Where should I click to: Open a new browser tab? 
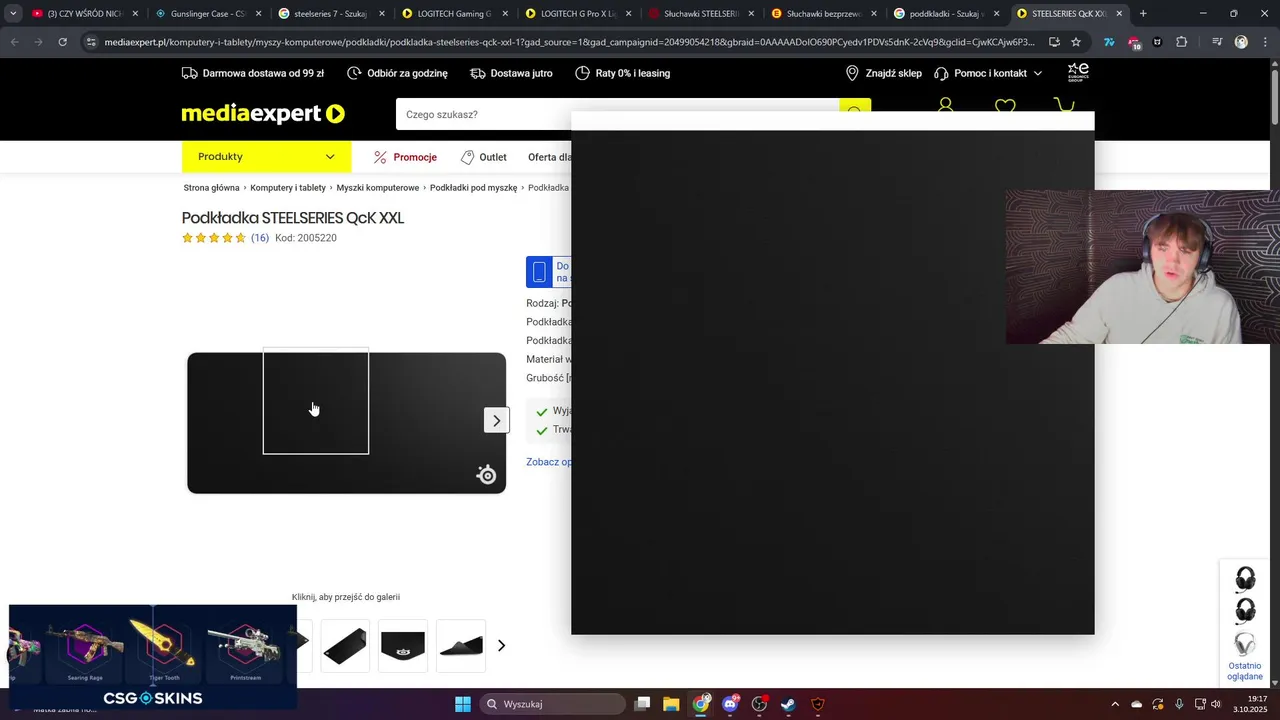[1143, 14]
